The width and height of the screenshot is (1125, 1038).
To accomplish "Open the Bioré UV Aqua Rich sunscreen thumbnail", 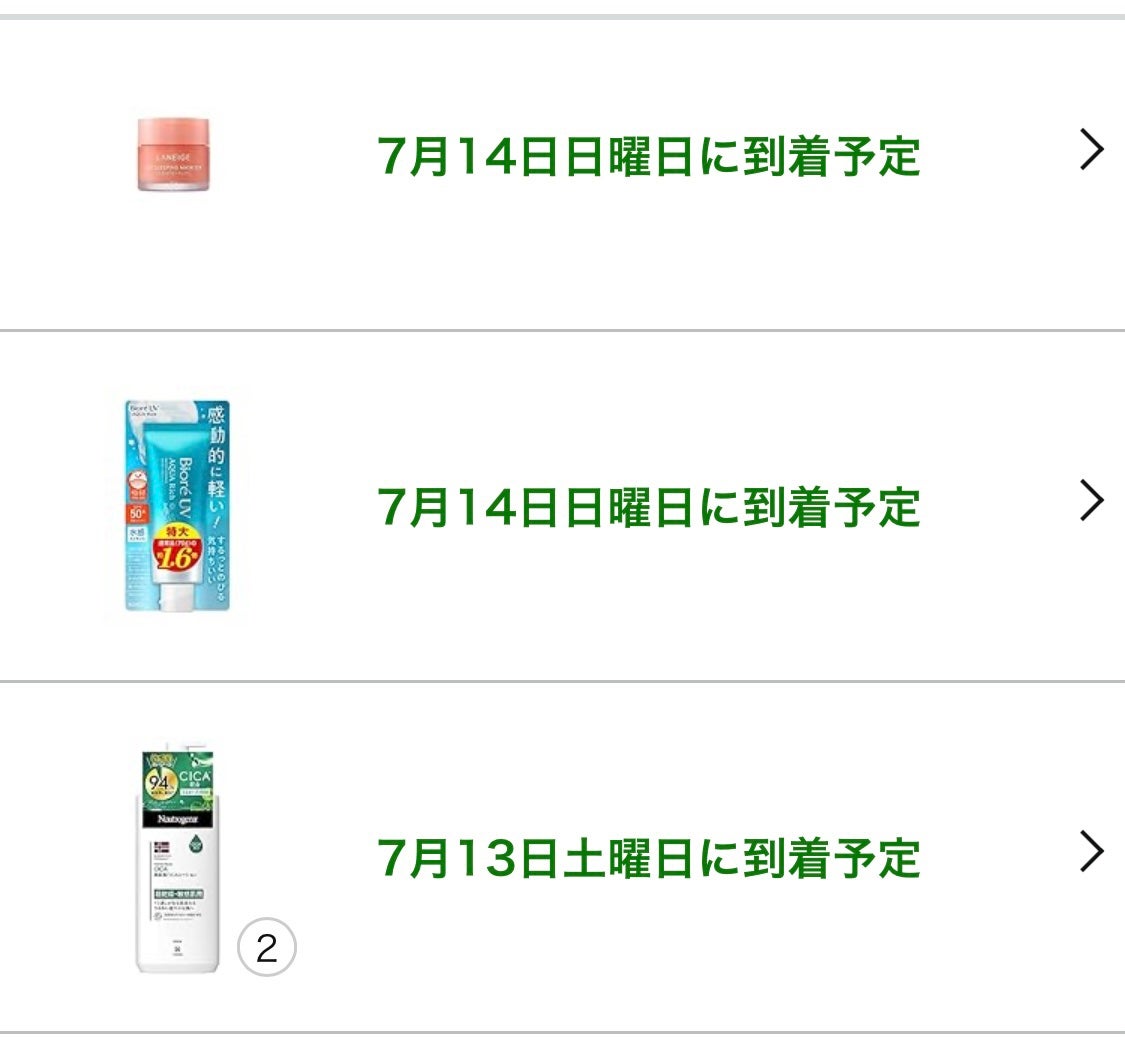I will pyautogui.click(x=175, y=505).
